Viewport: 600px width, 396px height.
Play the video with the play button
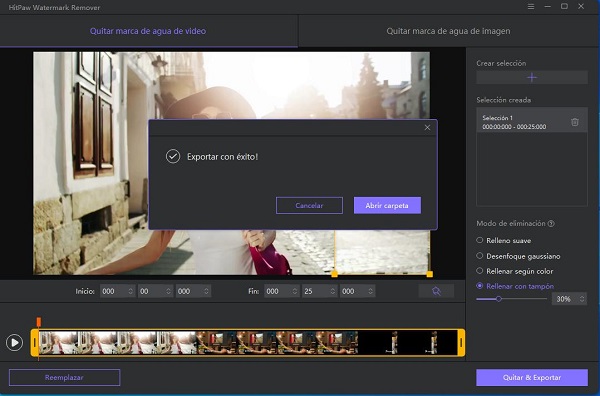pyautogui.click(x=15, y=342)
